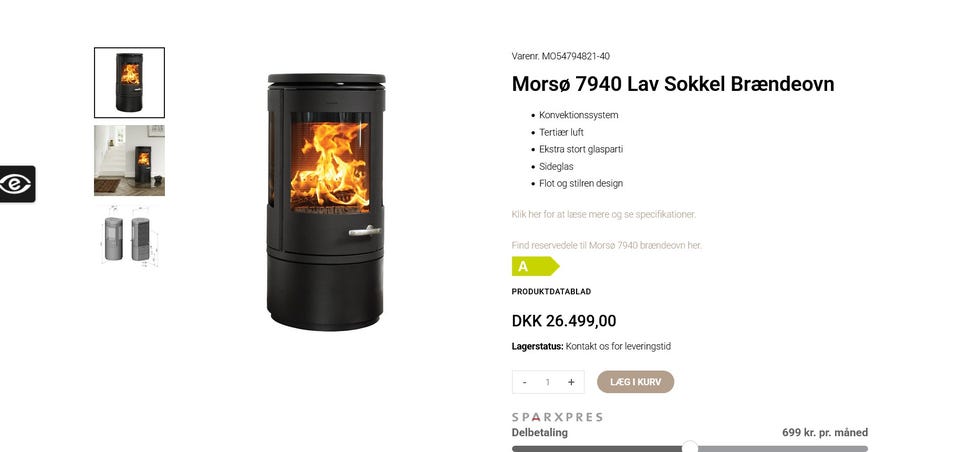Click the Delbetaling slider handle
Screen dimensions: 960x452
[690, 447]
